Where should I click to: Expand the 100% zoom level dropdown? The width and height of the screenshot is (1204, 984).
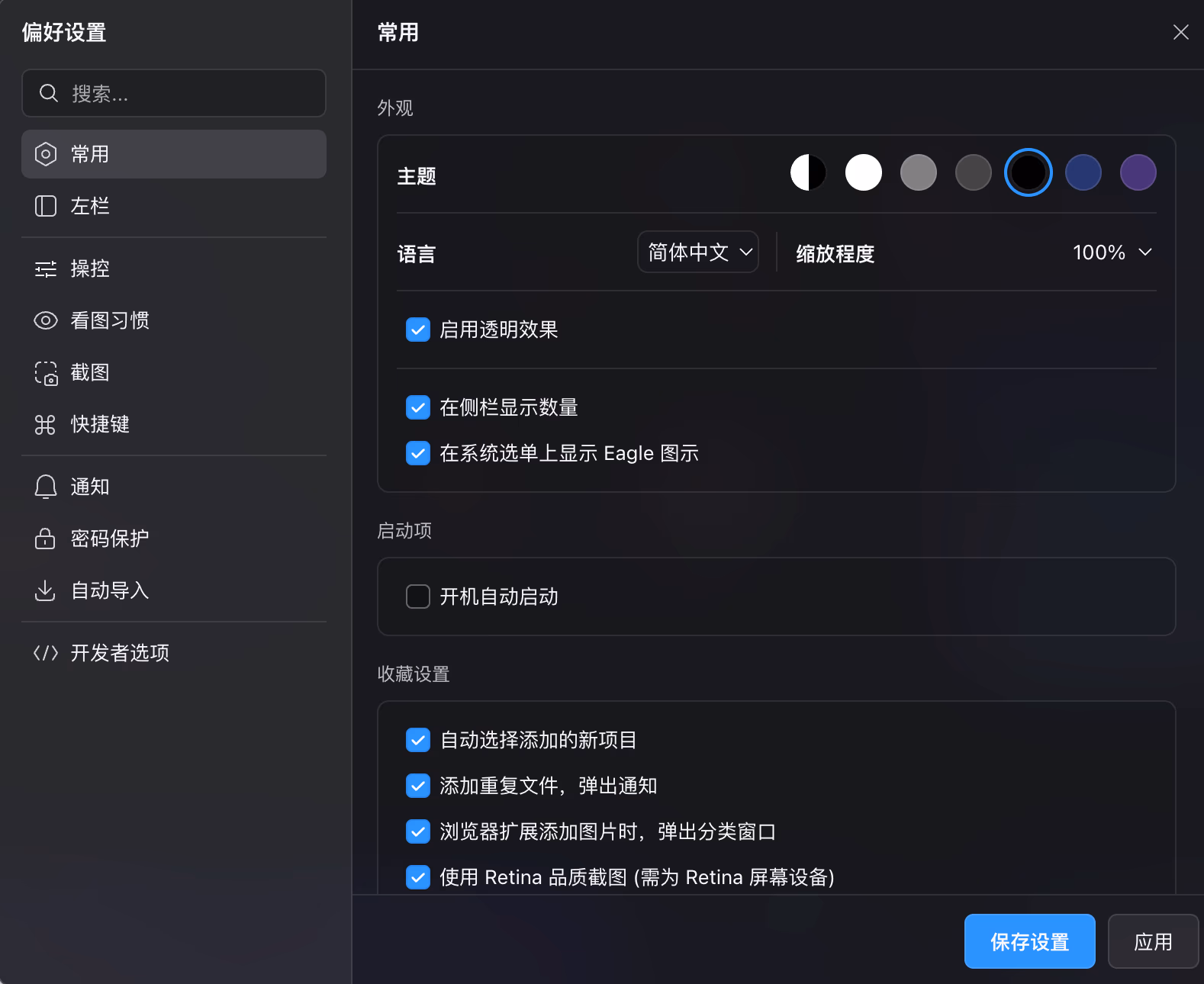1111,252
